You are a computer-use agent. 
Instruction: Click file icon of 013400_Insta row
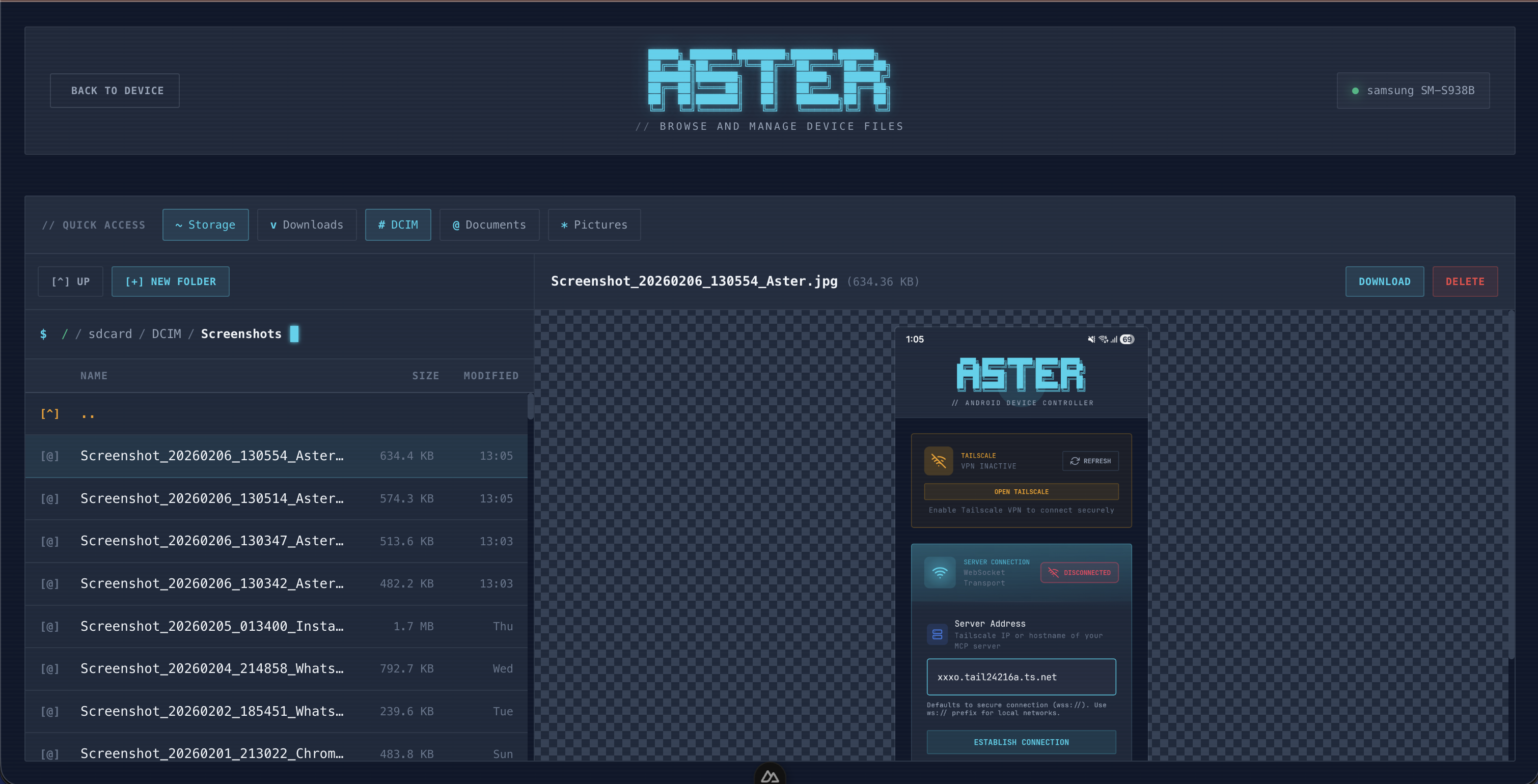click(49, 627)
